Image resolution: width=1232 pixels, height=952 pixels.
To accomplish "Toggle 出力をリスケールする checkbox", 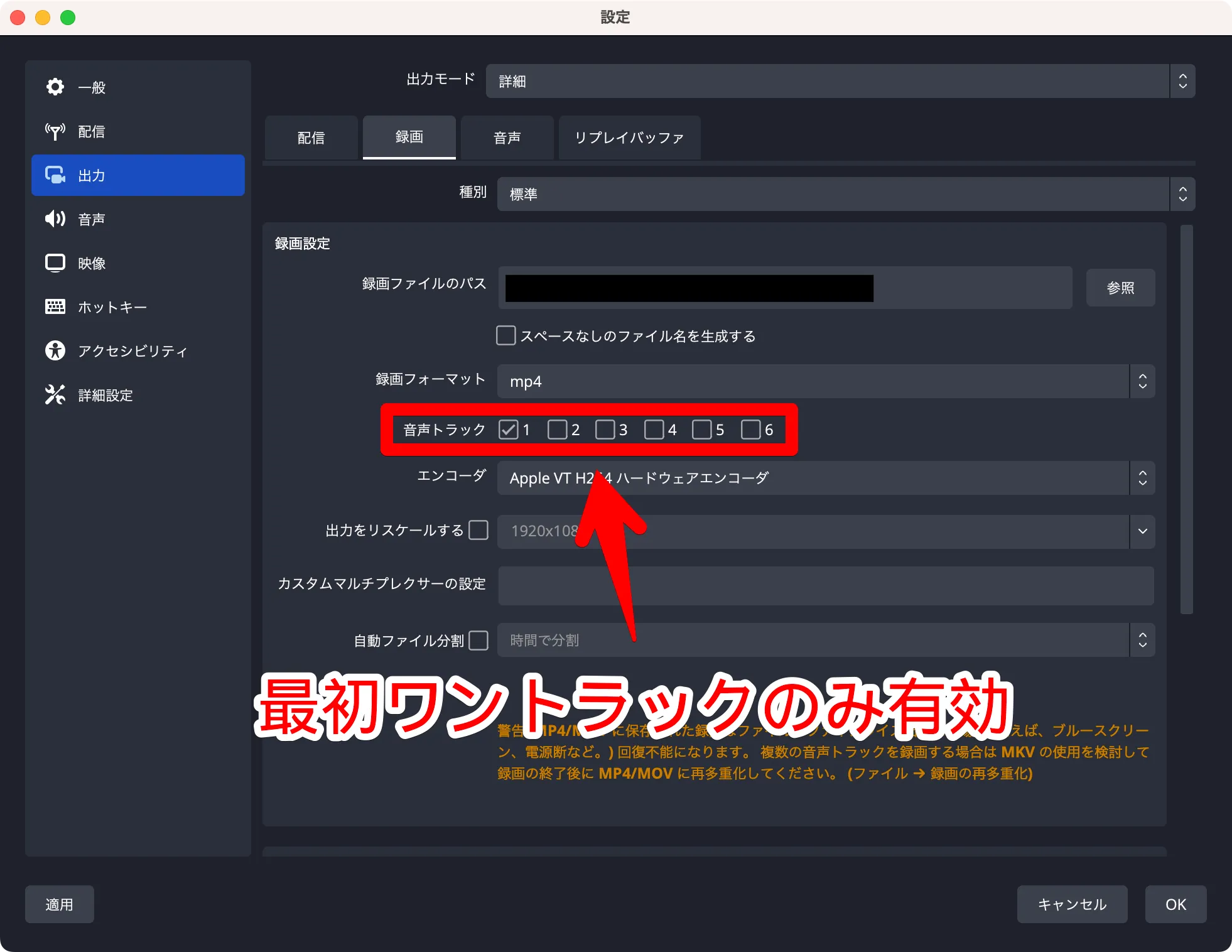I will [478, 530].
